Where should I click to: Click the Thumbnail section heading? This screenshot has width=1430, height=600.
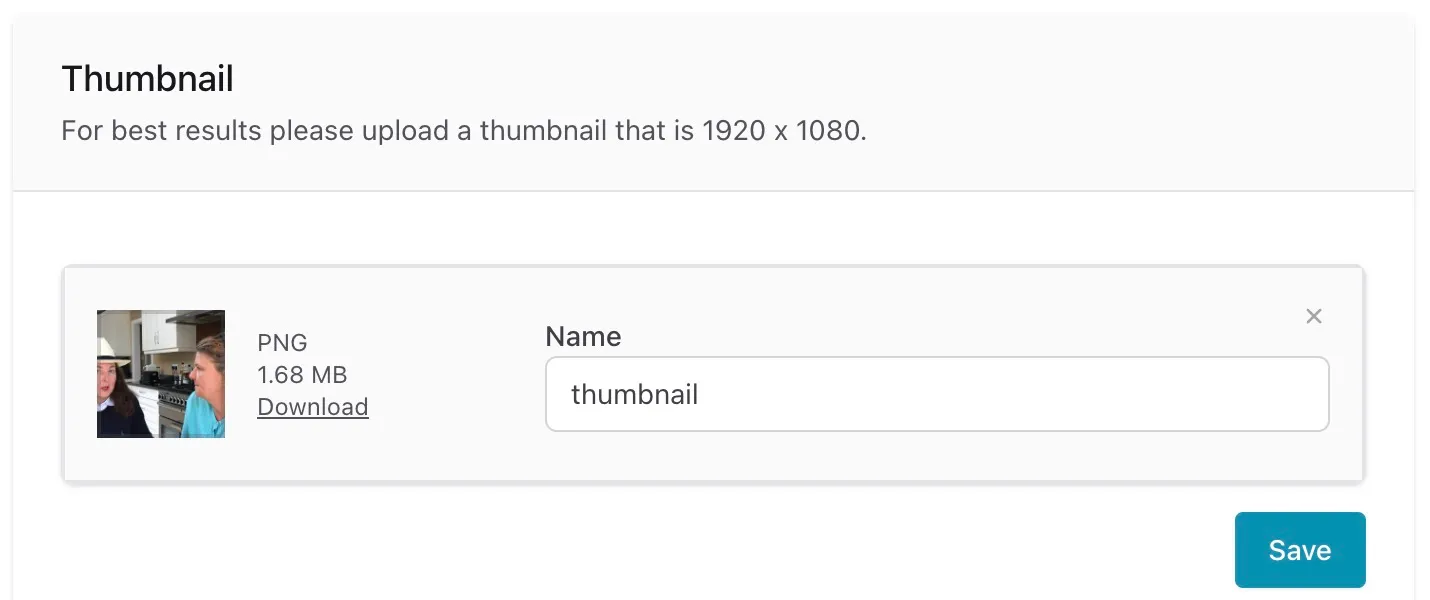pyautogui.click(x=147, y=79)
